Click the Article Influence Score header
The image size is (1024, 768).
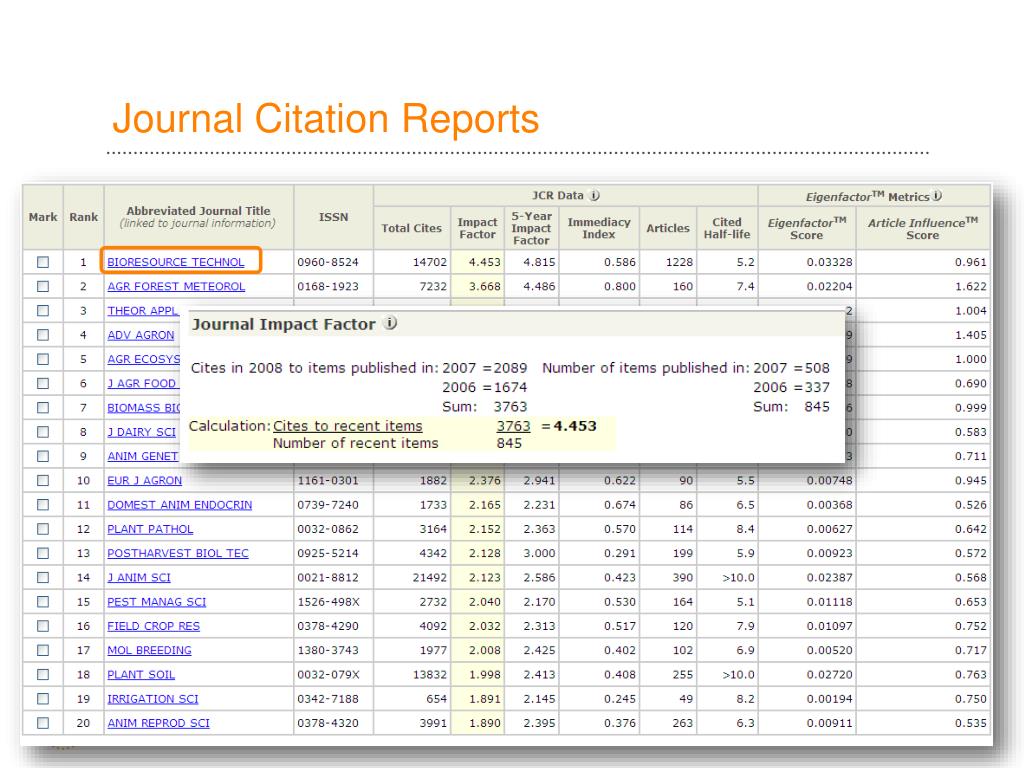[923, 229]
